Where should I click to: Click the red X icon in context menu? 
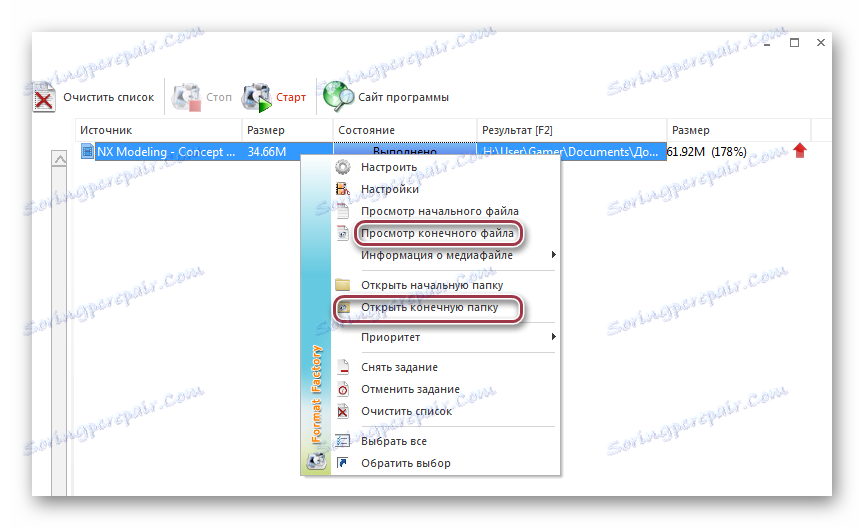343,411
